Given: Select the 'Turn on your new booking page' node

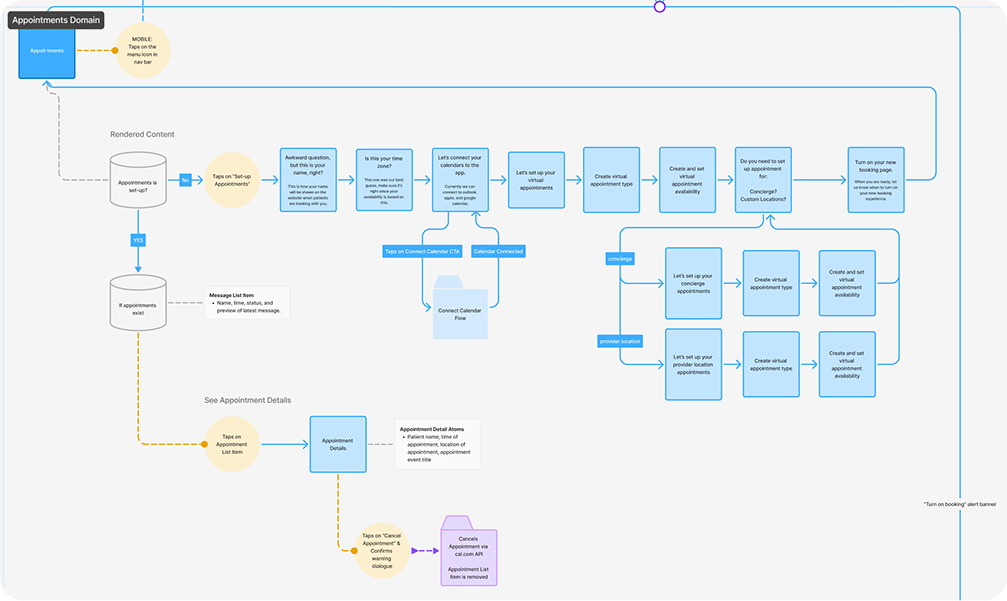Looking at the screenshot, I should tap(876, 180).
